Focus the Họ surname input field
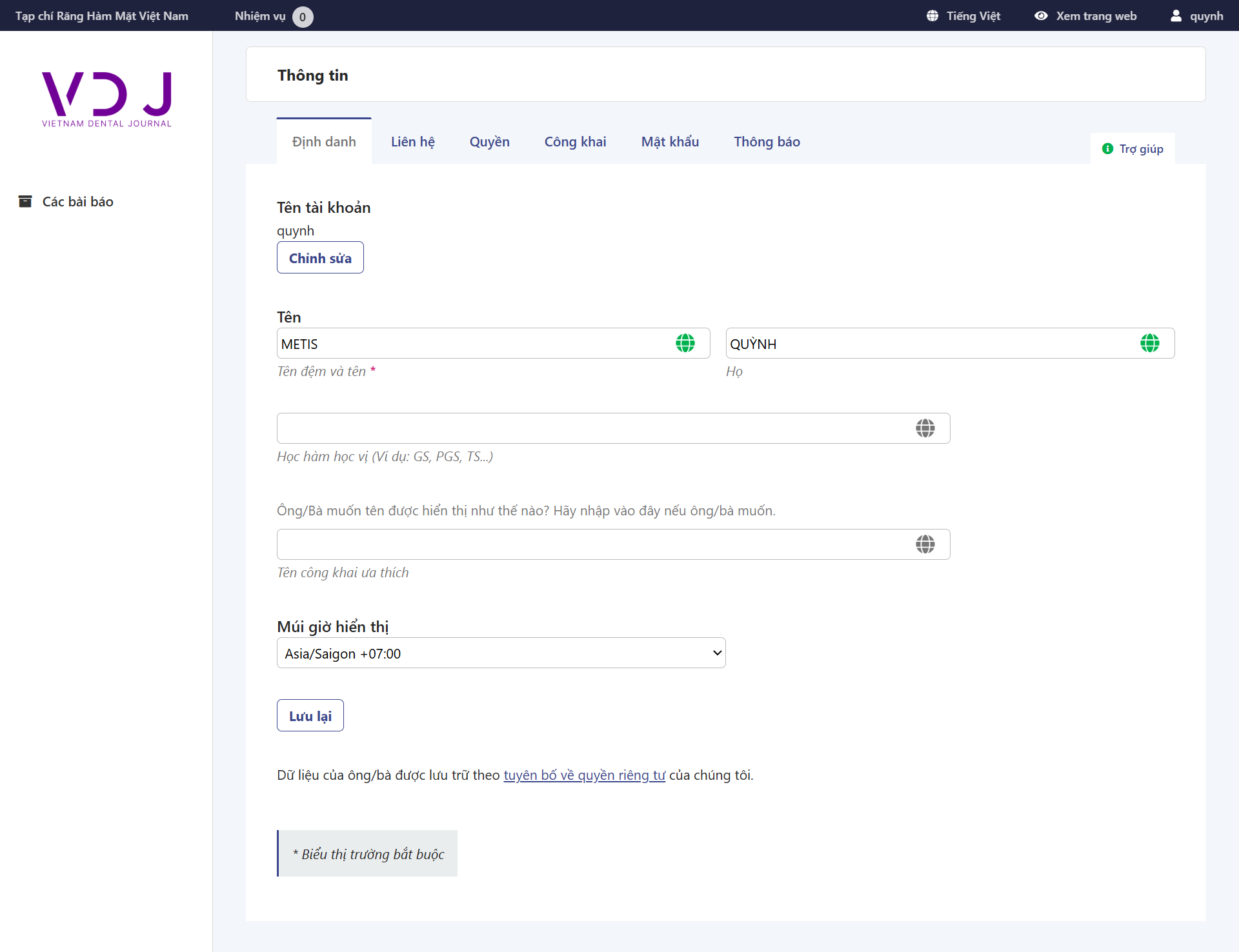This screenshot has height=952, width=1239. [x=950, y=343]
